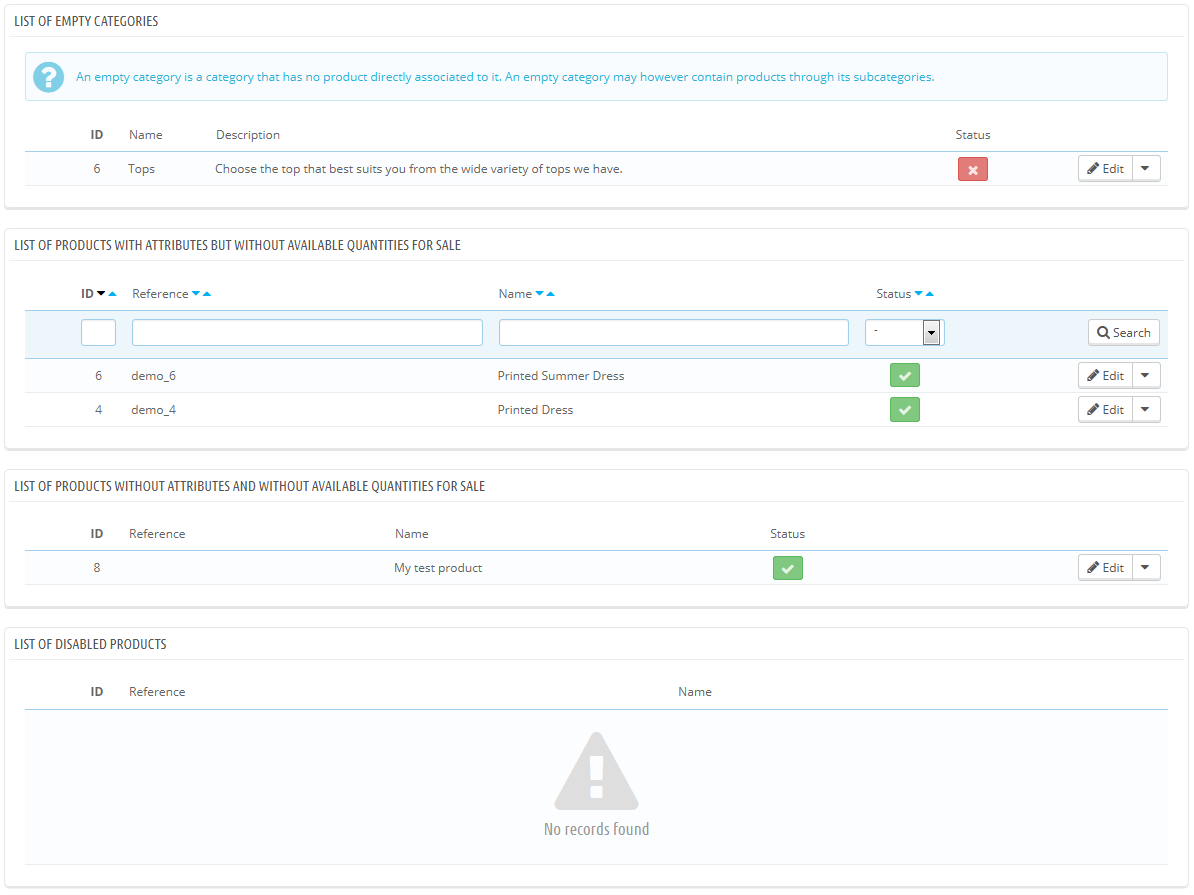Click the pencil icon on Tops Edit button
This screenshot has height=895, width=1194.
tap(1092, 168)
